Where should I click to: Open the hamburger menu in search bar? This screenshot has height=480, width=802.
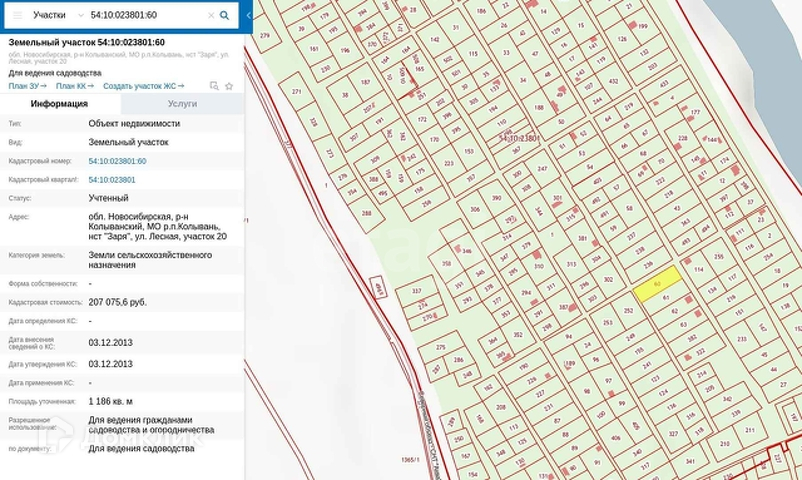[x=17, y=15]
